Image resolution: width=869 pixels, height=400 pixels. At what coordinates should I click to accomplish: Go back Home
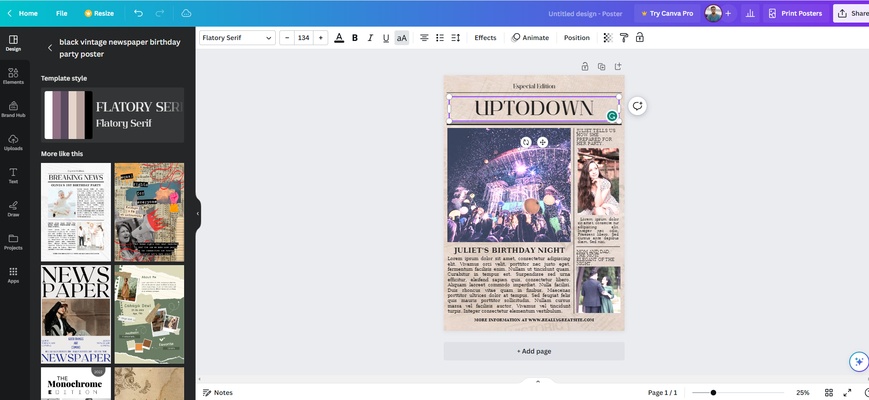[x=22, y=13]
